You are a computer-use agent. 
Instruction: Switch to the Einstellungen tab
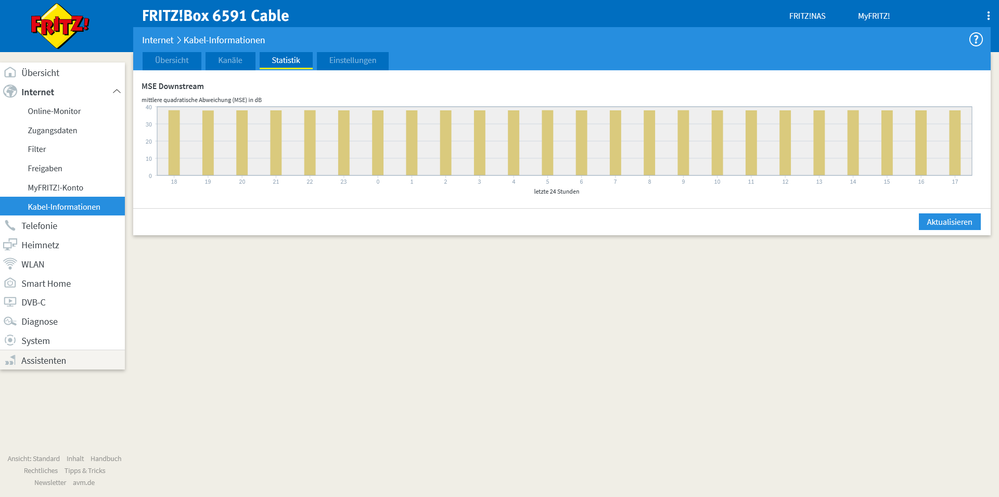coord(352,61)
